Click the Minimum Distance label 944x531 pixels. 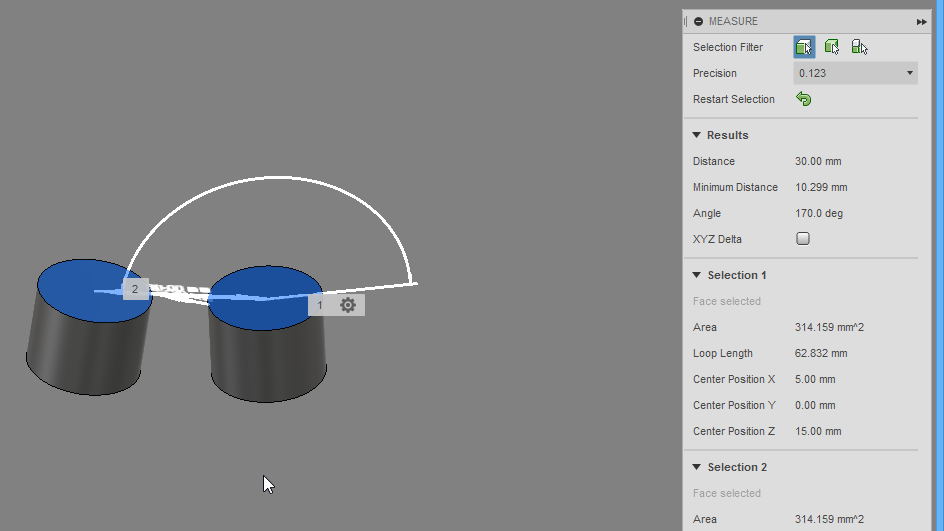(x=735, y=187)
